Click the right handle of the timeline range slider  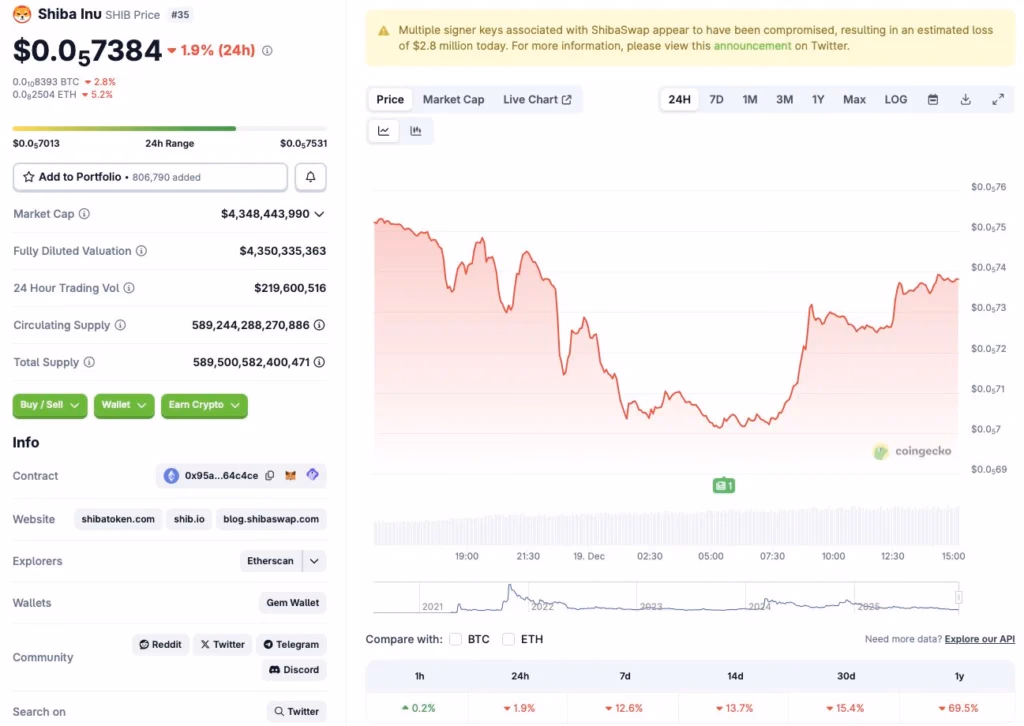(x=958, y=598)
